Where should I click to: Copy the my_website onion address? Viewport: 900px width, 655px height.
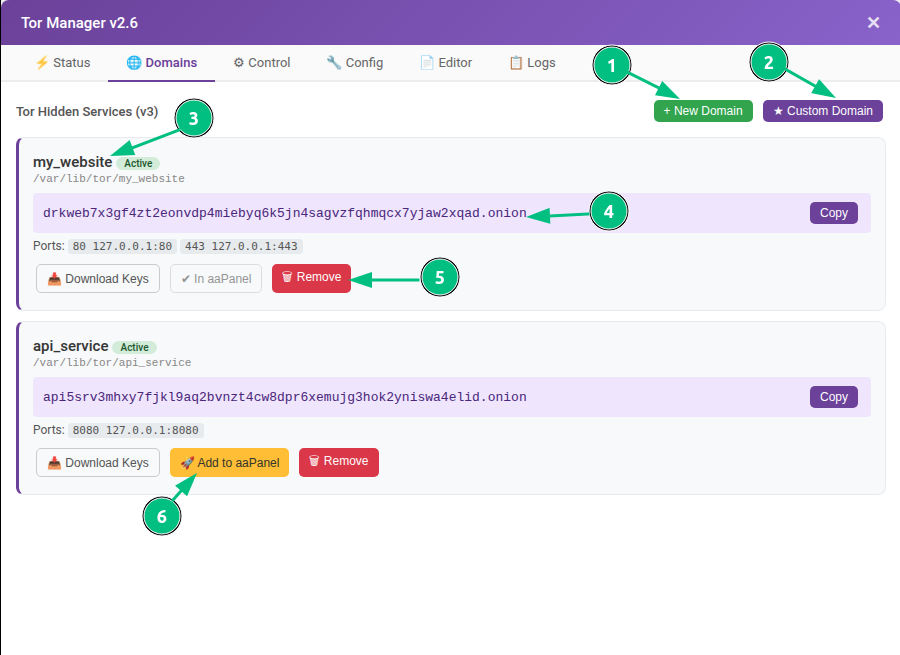pyautogui.click(x=833, y=213)
